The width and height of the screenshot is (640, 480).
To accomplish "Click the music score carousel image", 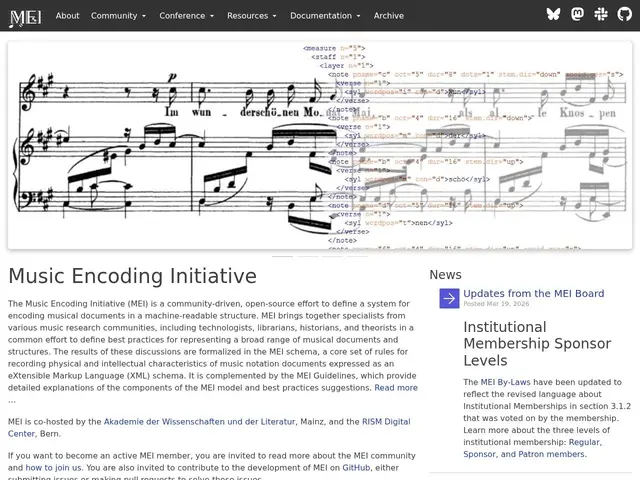I will (320, 145).
